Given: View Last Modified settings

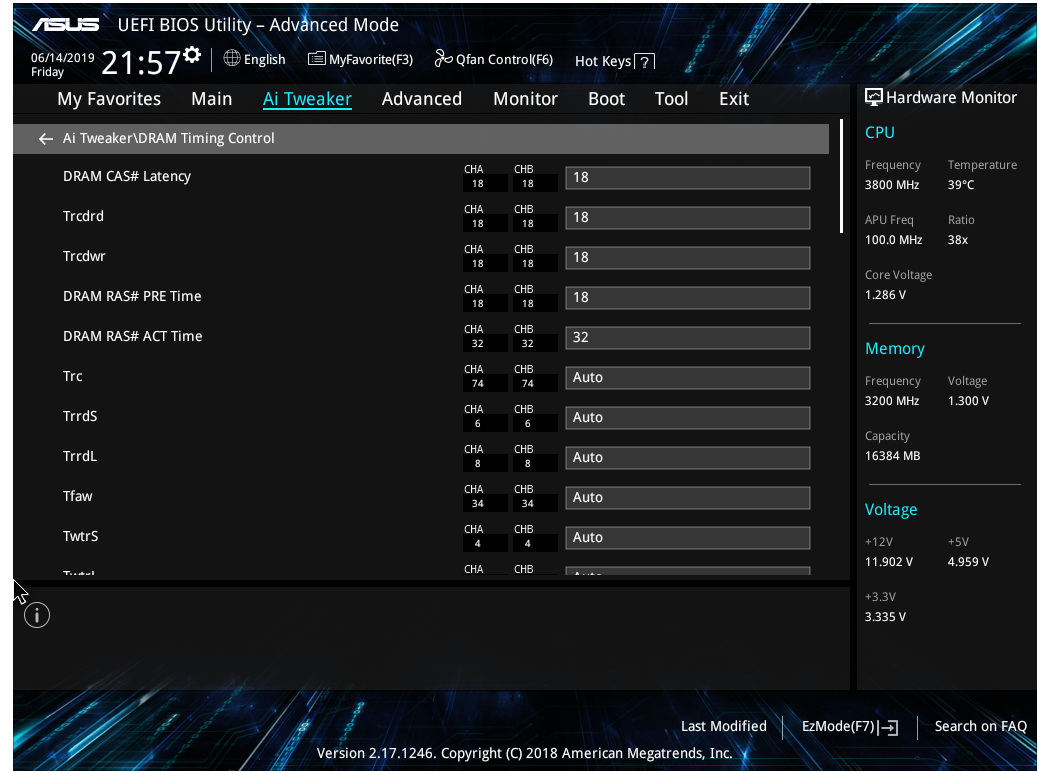Looking at the screenshot, I should click(724, 727).
